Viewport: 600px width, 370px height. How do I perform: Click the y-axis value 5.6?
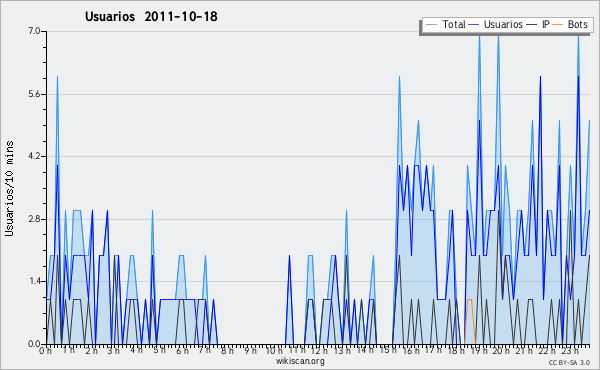[34, 94]
